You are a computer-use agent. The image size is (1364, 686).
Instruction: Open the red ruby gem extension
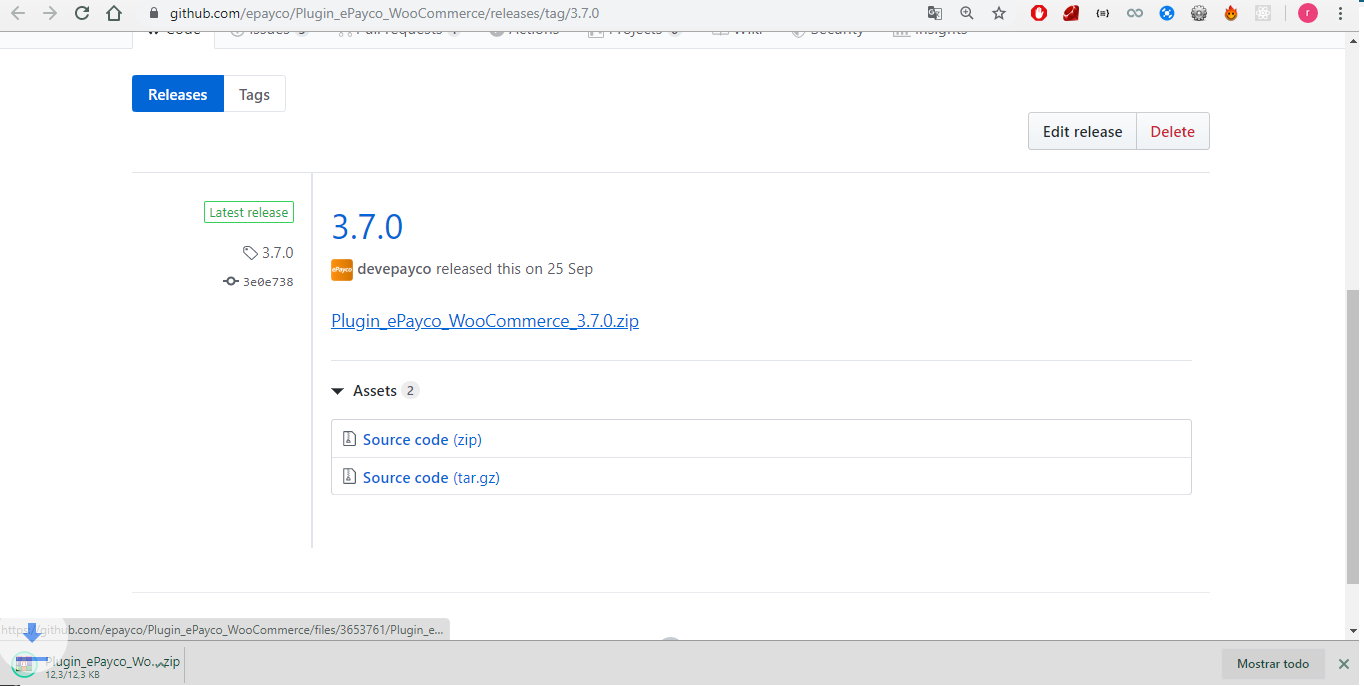[1071, 13]
